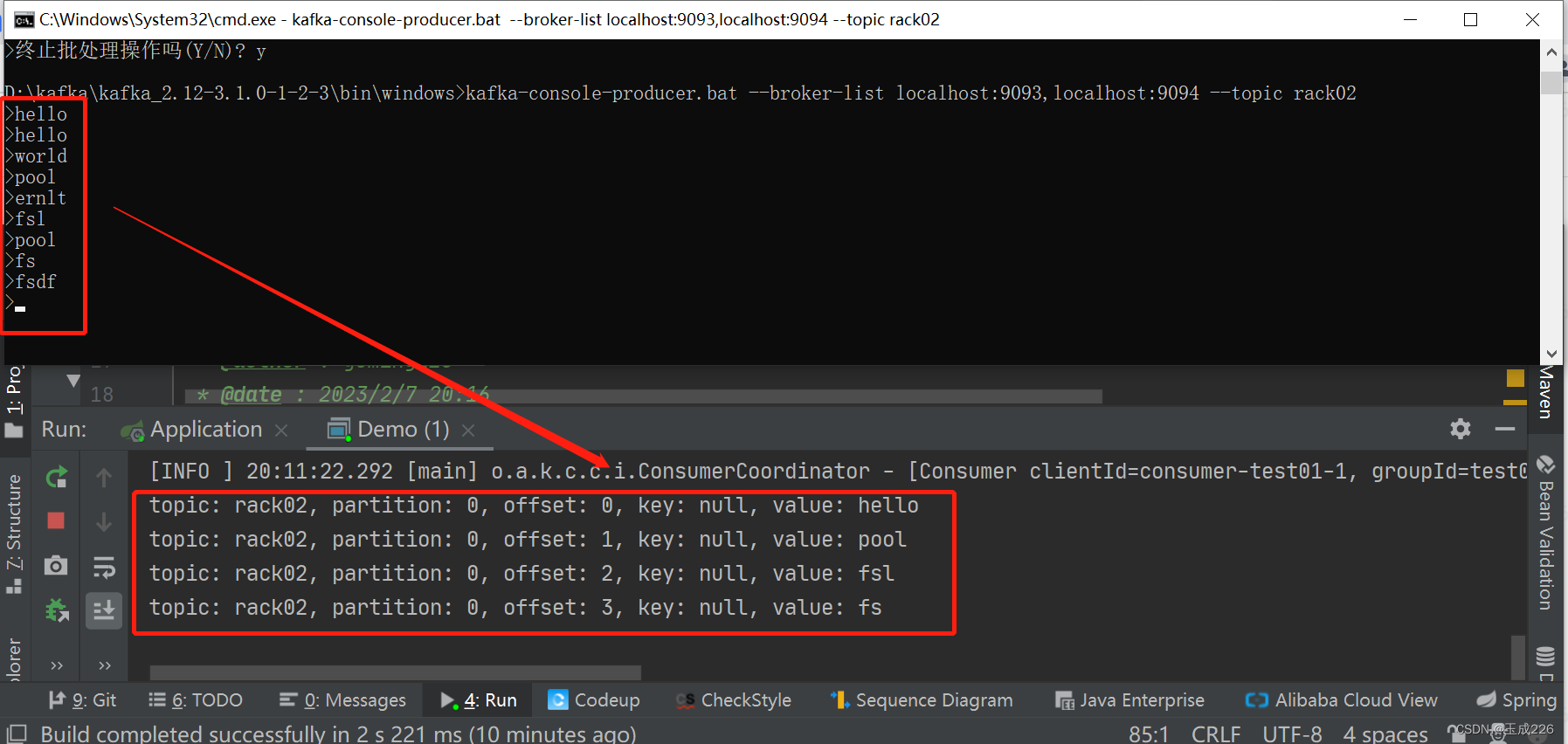Toggle scroll to end of console
The height and width of the screenshot is (744, 1568).
point(104,610)
